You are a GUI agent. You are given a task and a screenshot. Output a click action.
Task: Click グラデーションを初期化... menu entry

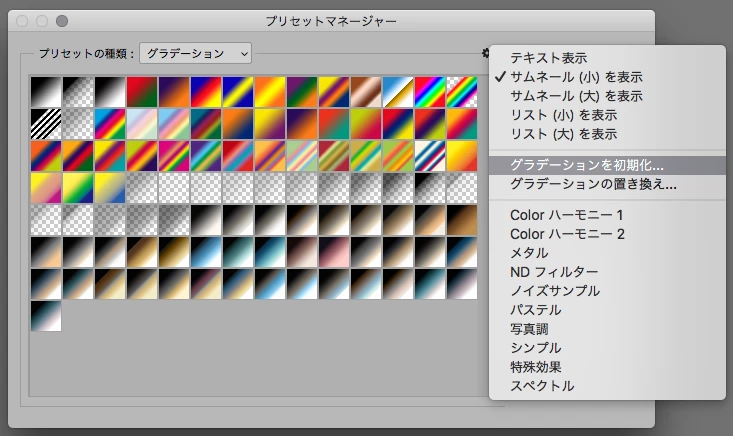[607, 165]
